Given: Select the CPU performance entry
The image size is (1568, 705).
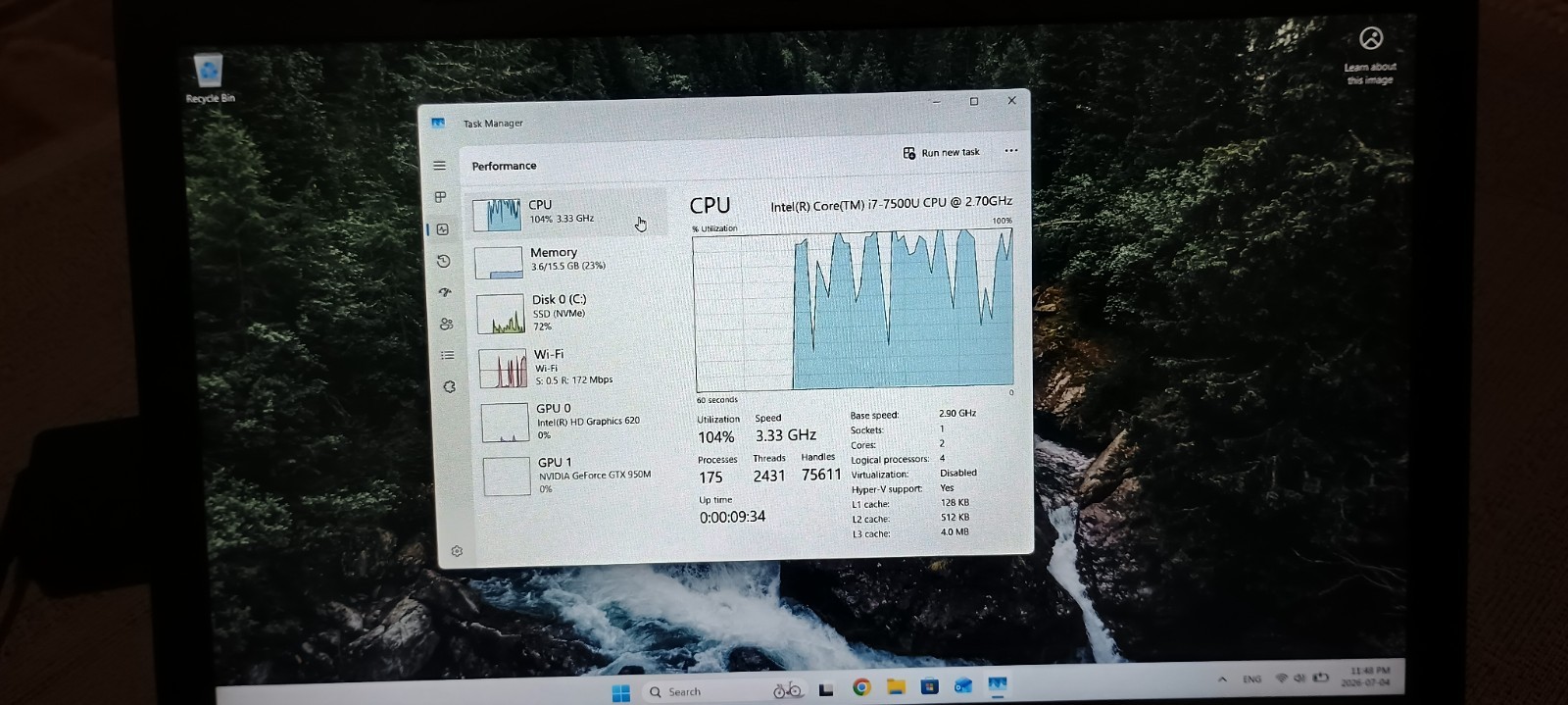Looking at the screenshot, I should [565, 213].
